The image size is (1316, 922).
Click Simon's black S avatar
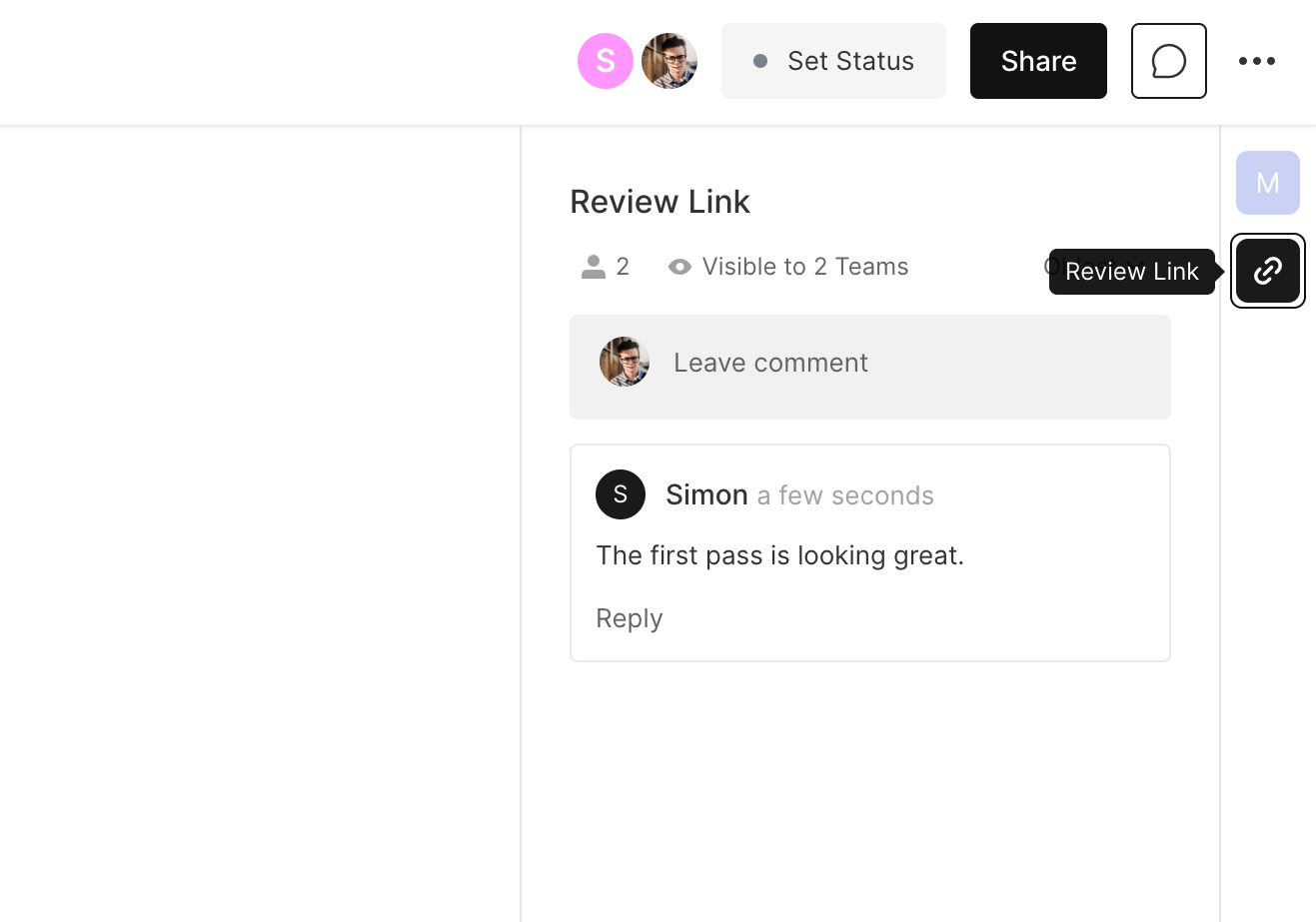[620, 494]
